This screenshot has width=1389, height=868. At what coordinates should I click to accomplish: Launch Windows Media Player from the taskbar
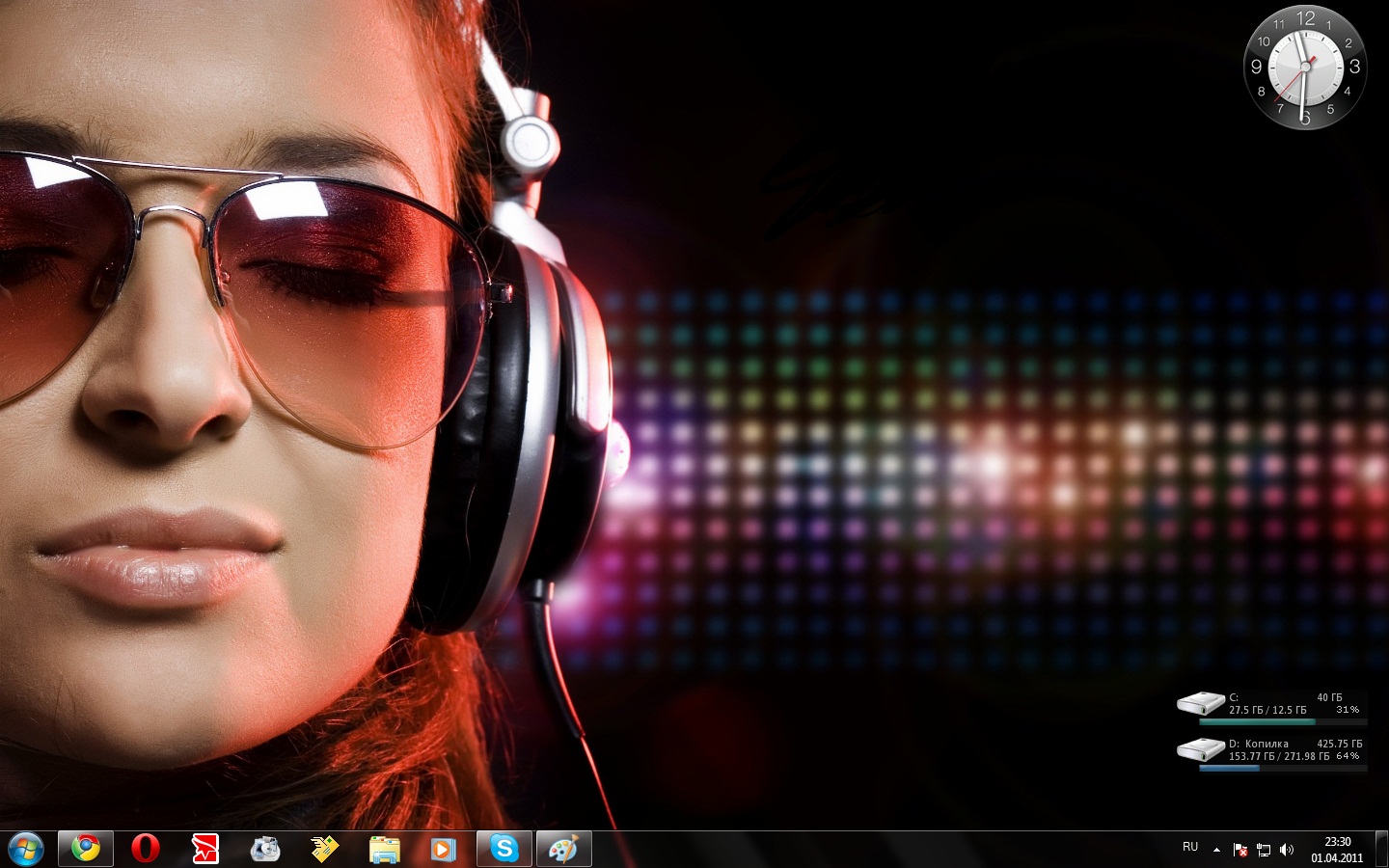point(444,849)
